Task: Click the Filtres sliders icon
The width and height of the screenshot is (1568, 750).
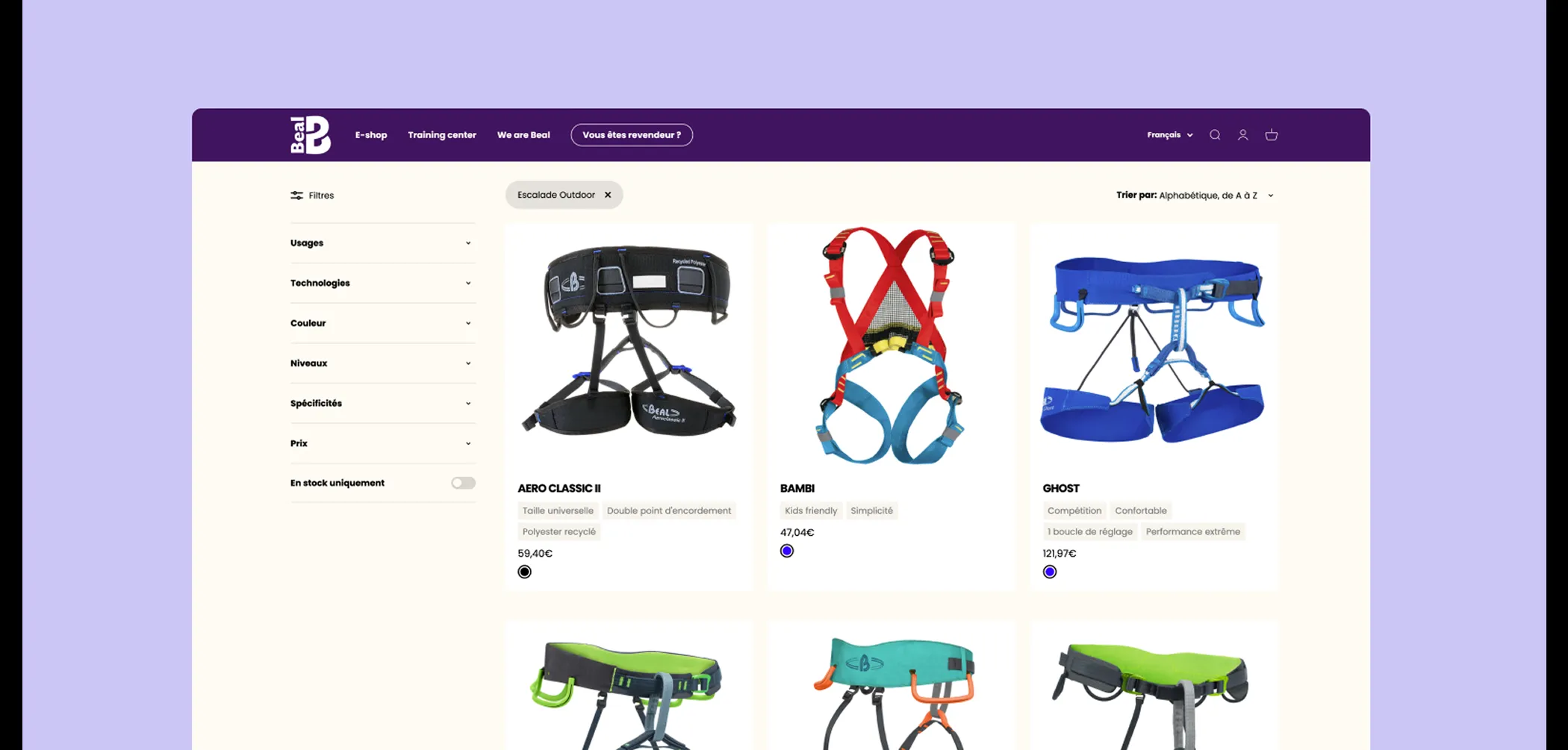Action: (296, 196)
